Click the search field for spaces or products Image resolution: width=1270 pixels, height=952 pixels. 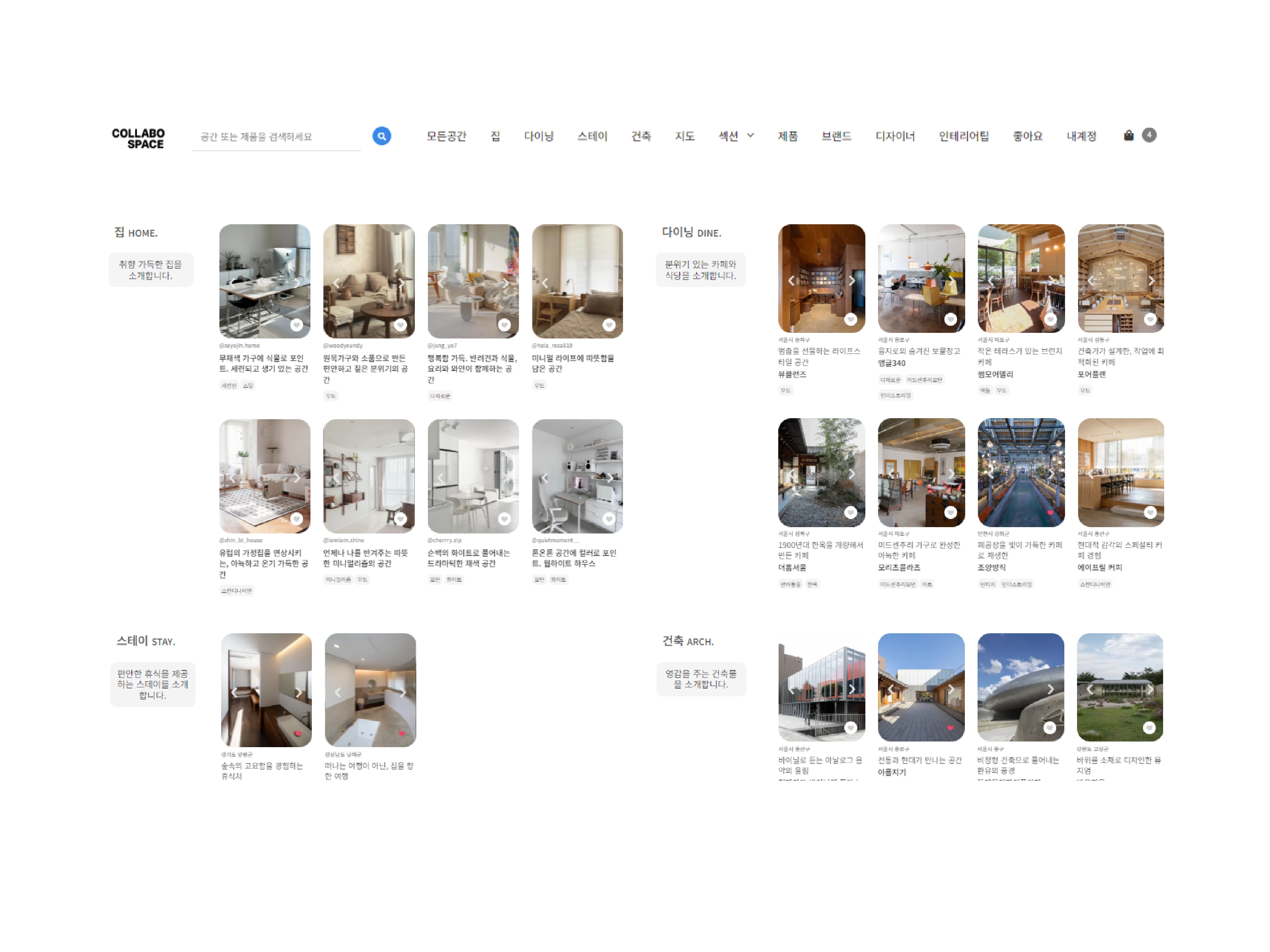pyautogui.click(x=277, y=136)
